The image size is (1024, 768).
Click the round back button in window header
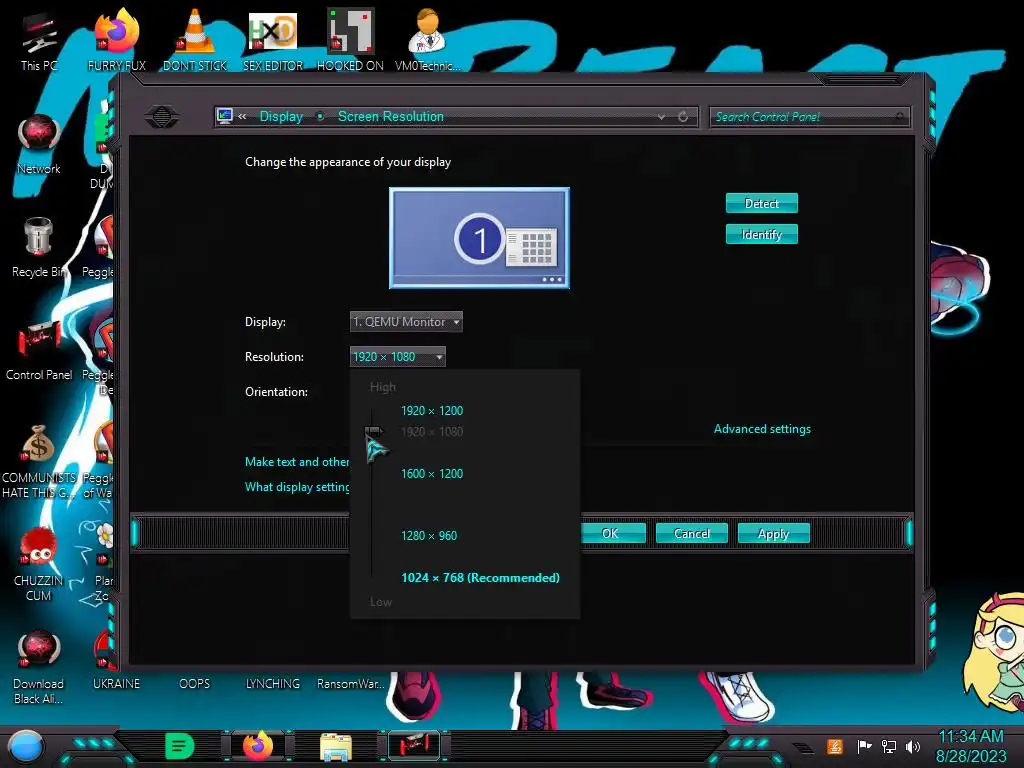point(162,117)
